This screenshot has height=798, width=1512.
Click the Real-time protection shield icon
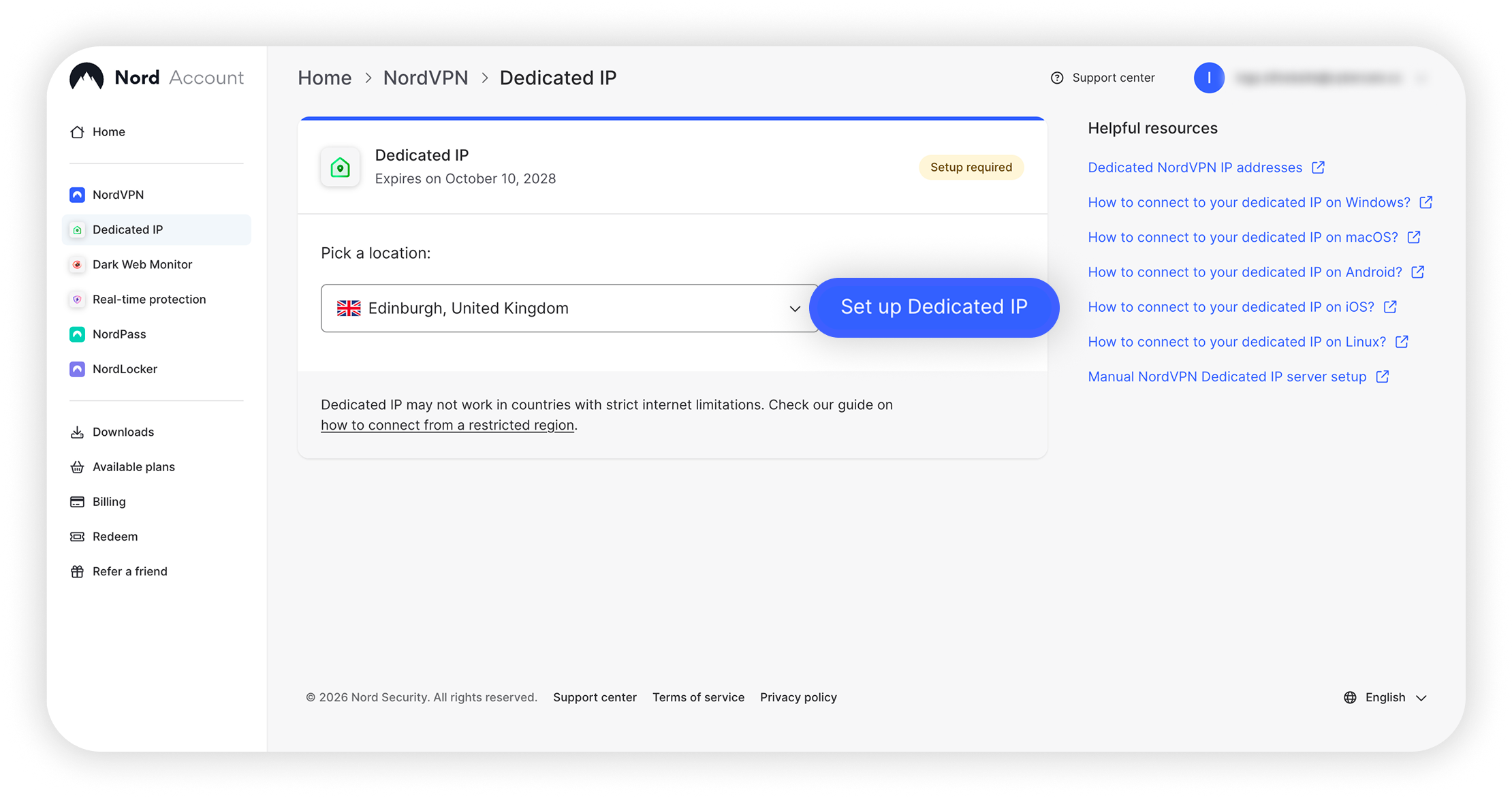(x=77, y=300)
